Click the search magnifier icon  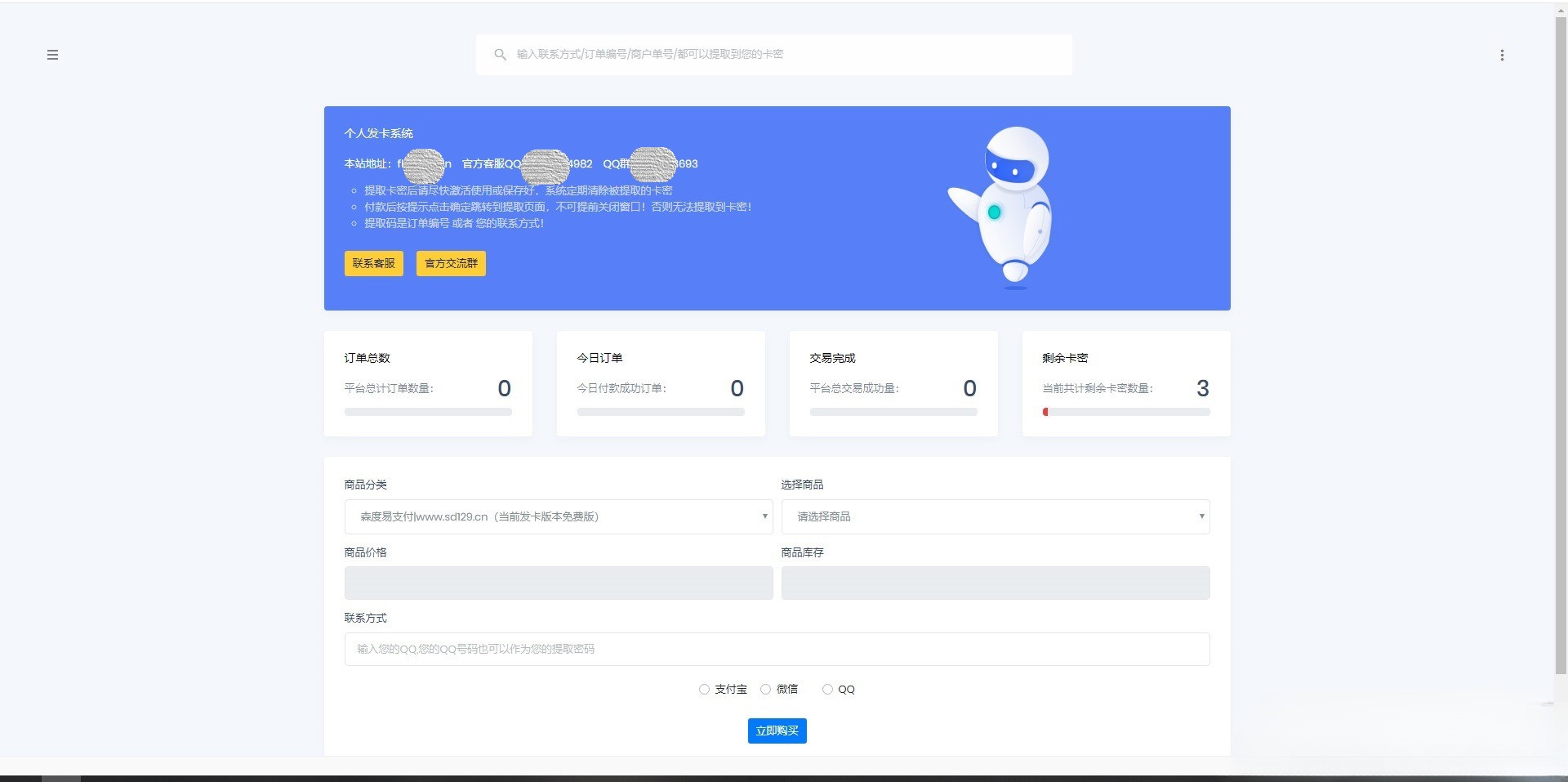(x=501, y=54)
